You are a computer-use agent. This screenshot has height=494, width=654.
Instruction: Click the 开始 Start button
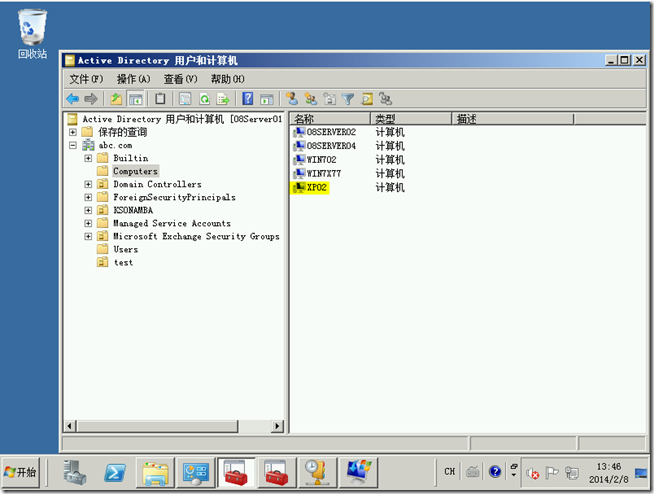(x=20, y=472)
